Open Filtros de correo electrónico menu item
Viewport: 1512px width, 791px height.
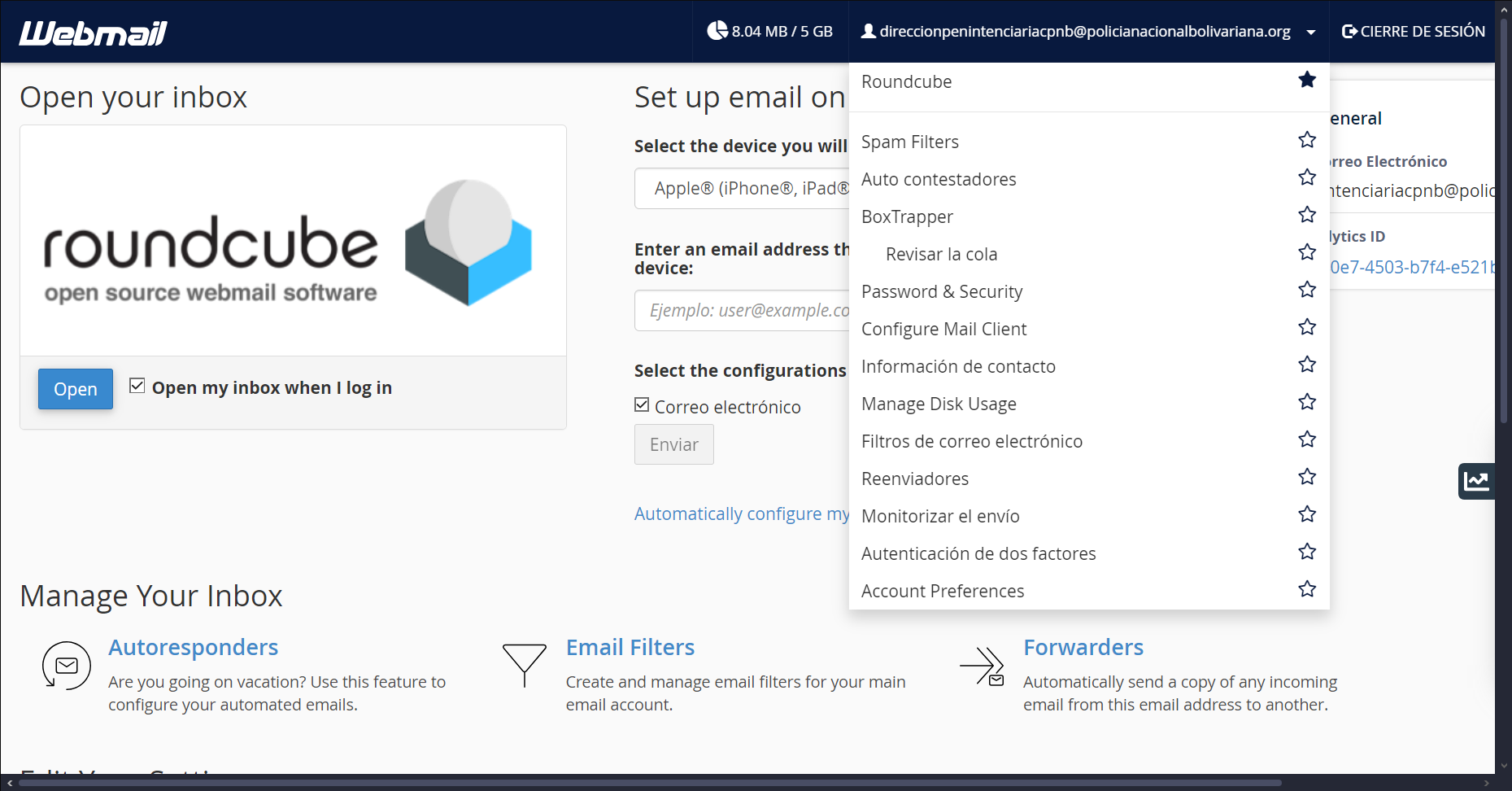click(972, 442)
